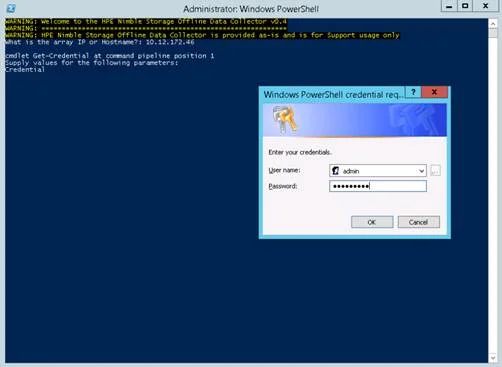Expand the User name dropdown arrow
Screen dimensions: 502x367
(421, 171)
